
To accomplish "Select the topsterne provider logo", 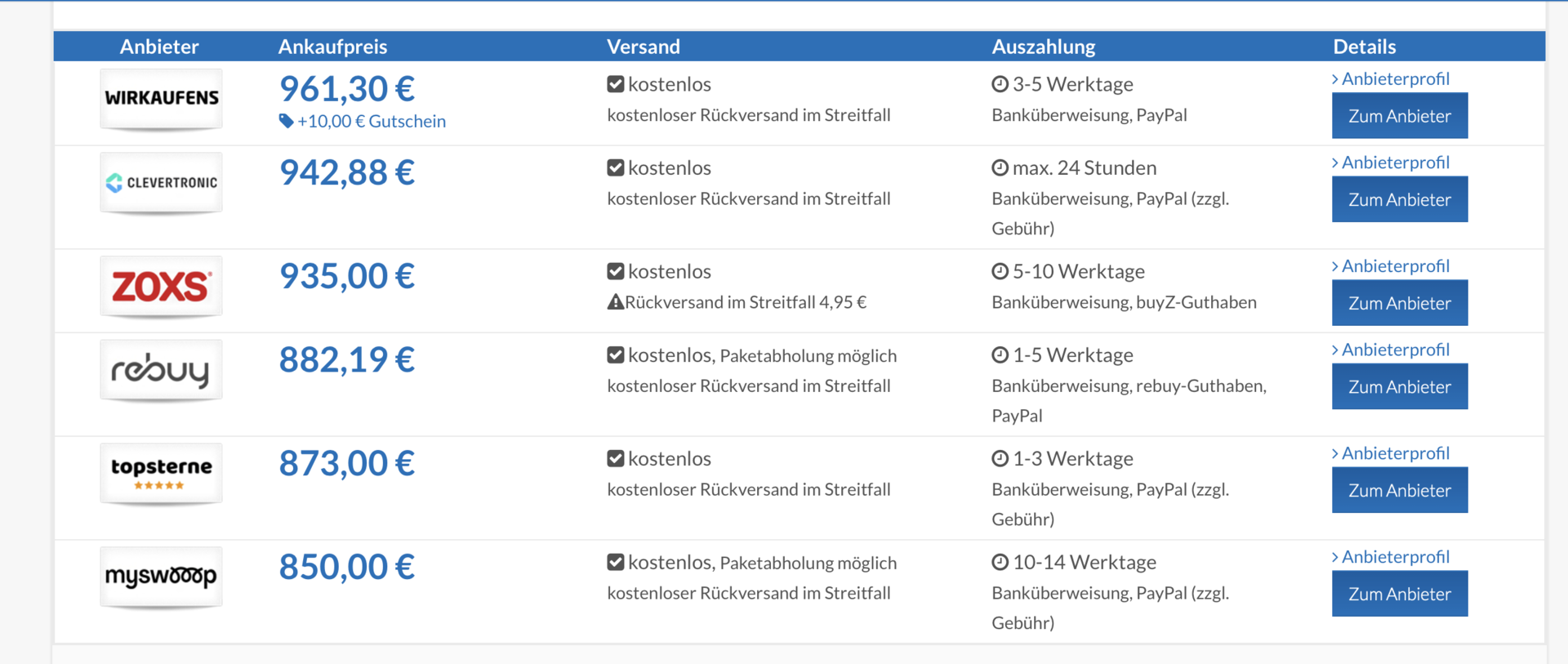I will pos(161,474).
